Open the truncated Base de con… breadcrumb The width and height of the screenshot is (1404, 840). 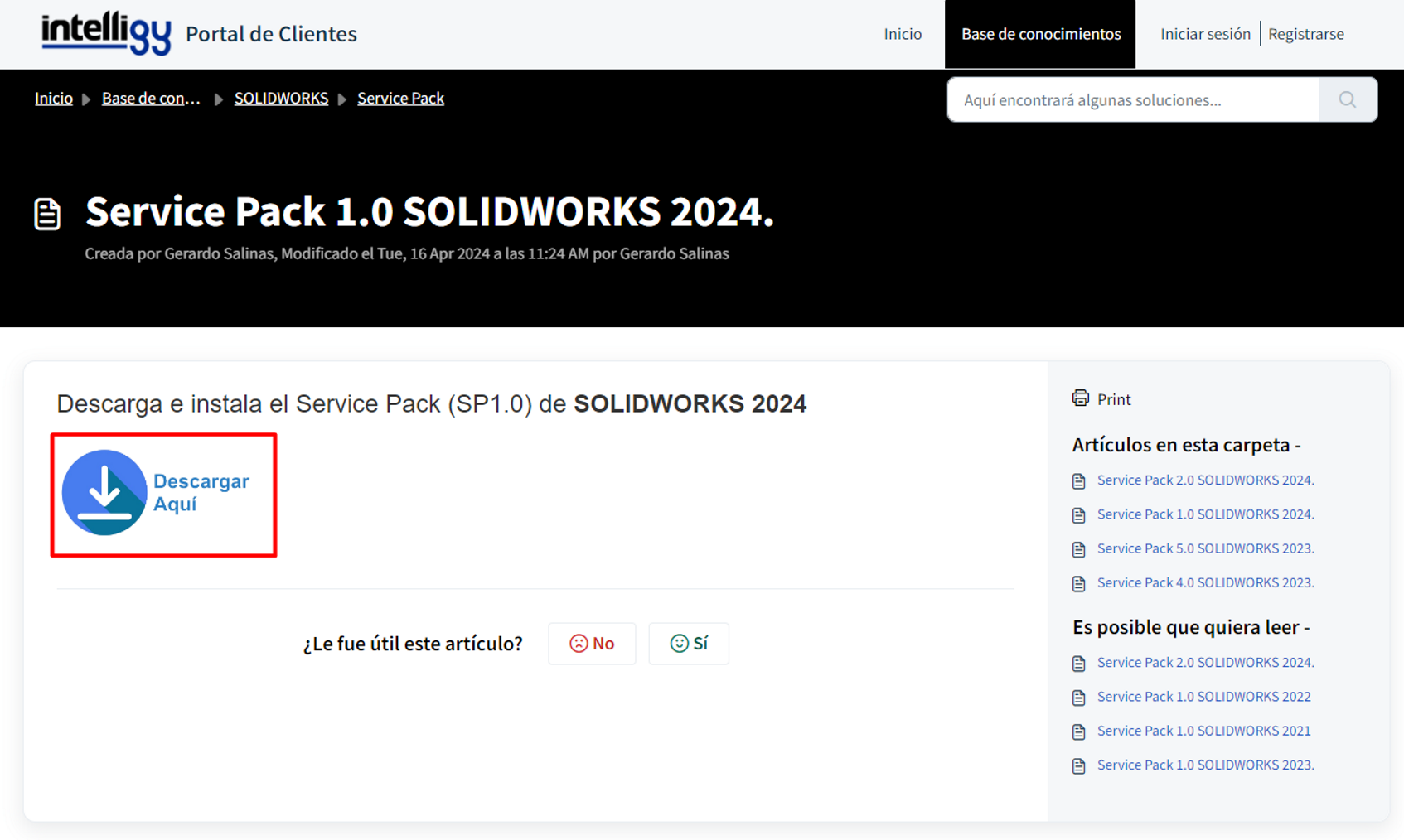[151, 99]
